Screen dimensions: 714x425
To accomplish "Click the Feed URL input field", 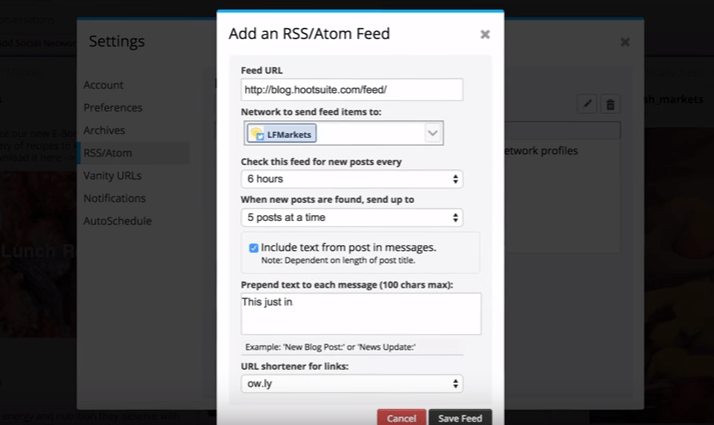I will 352,90.
